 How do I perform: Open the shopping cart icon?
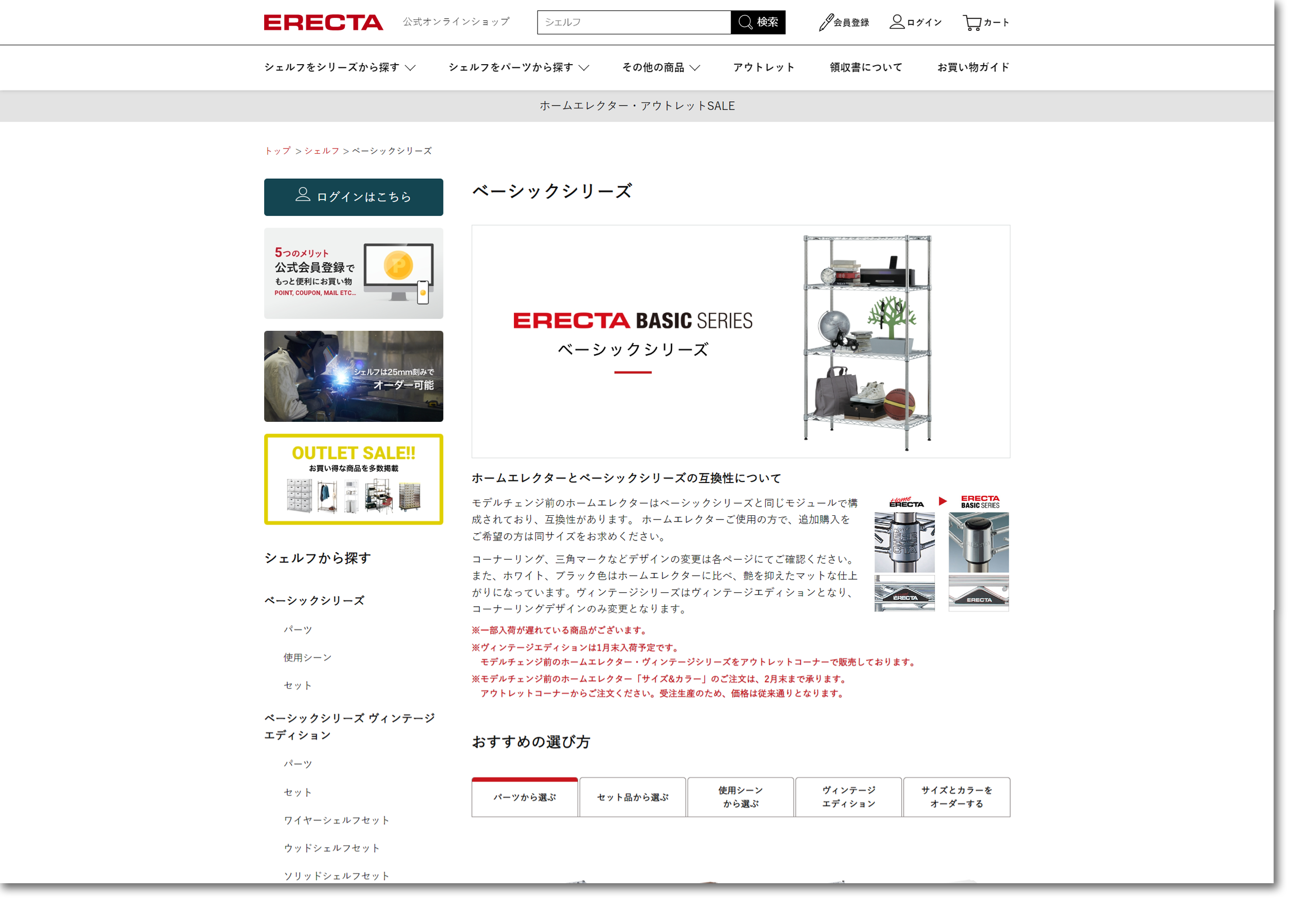pos(973,22)
